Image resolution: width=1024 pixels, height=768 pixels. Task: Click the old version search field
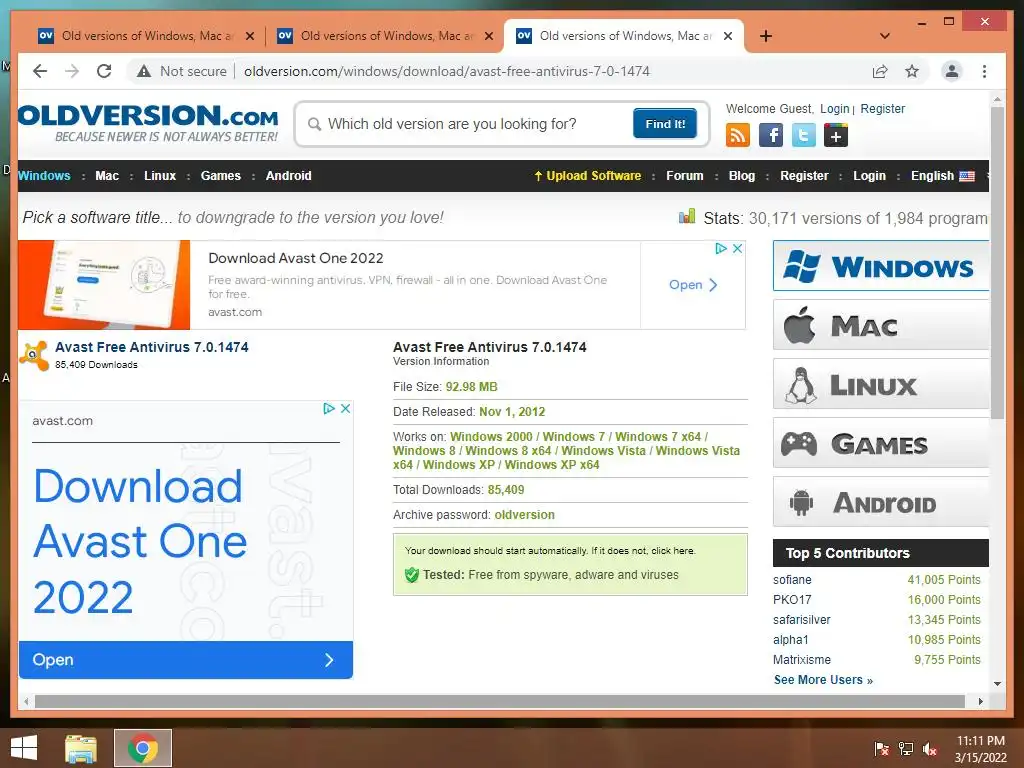[x=467, y=124]
